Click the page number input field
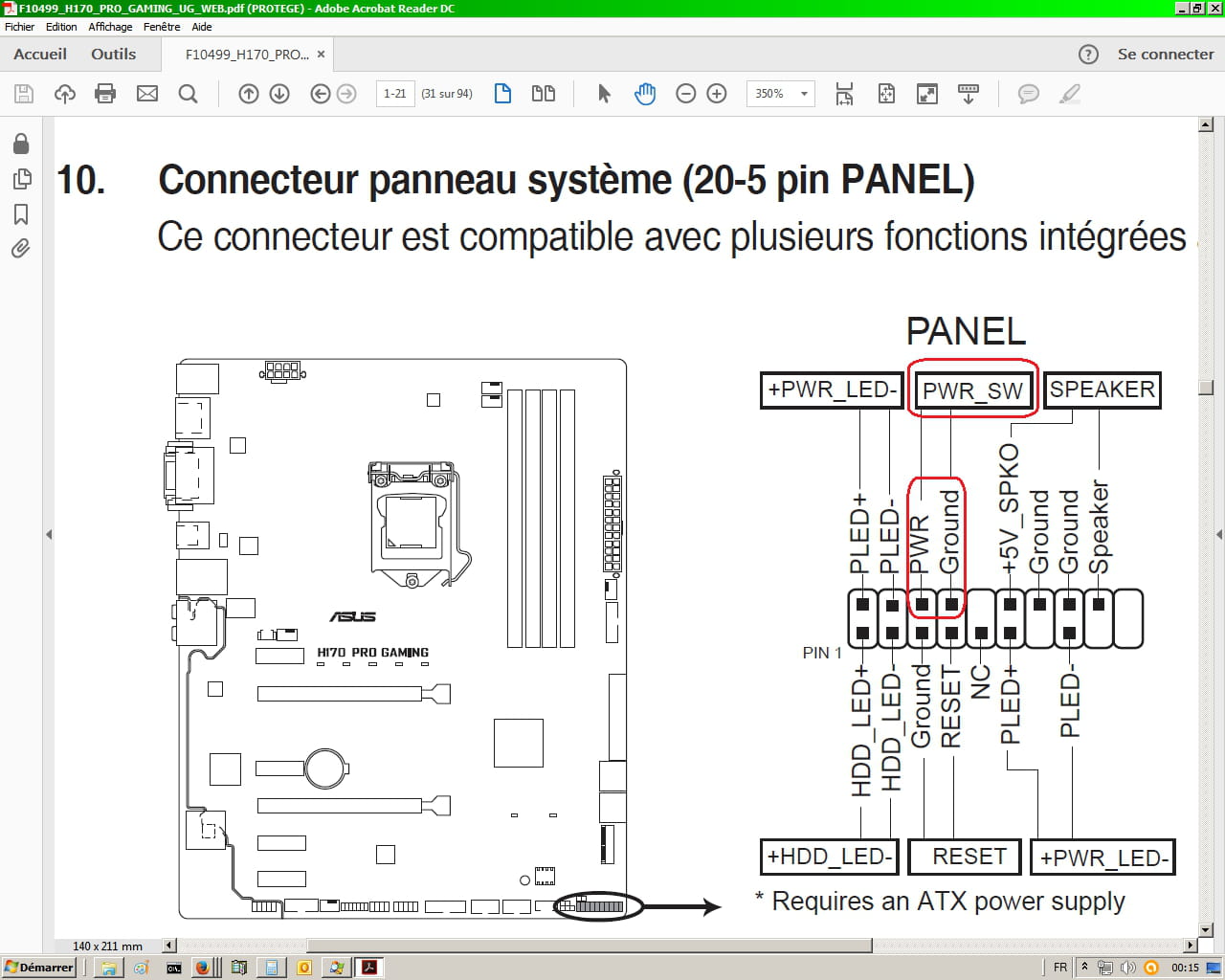This screenshot has height=980, width=1225. pyautogui.click(x=394, y=94)
